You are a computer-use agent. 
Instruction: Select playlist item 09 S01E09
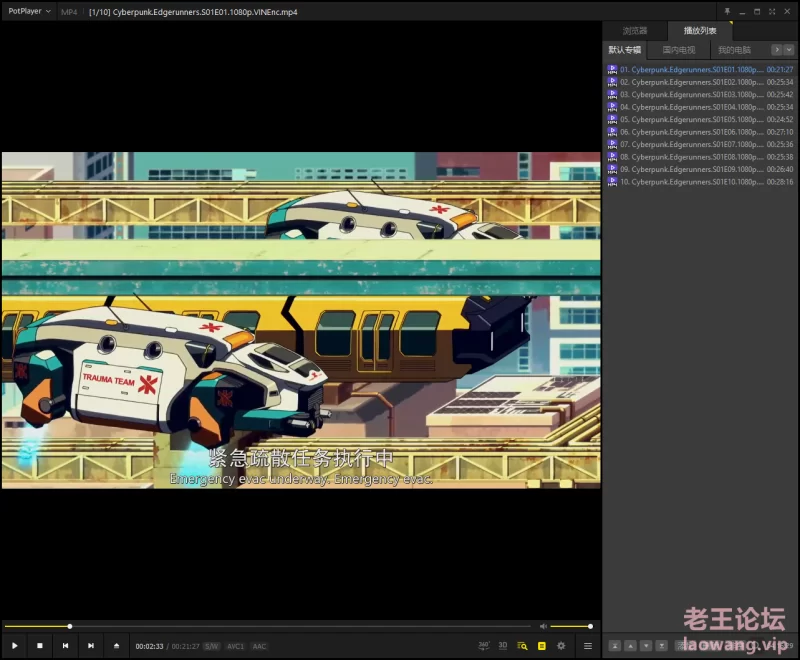[x=700, y=169]
